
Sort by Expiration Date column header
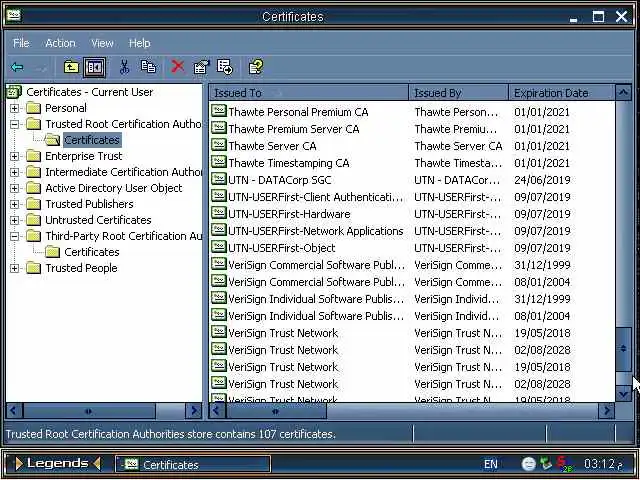pyautogui.click(x=562, y=93)
